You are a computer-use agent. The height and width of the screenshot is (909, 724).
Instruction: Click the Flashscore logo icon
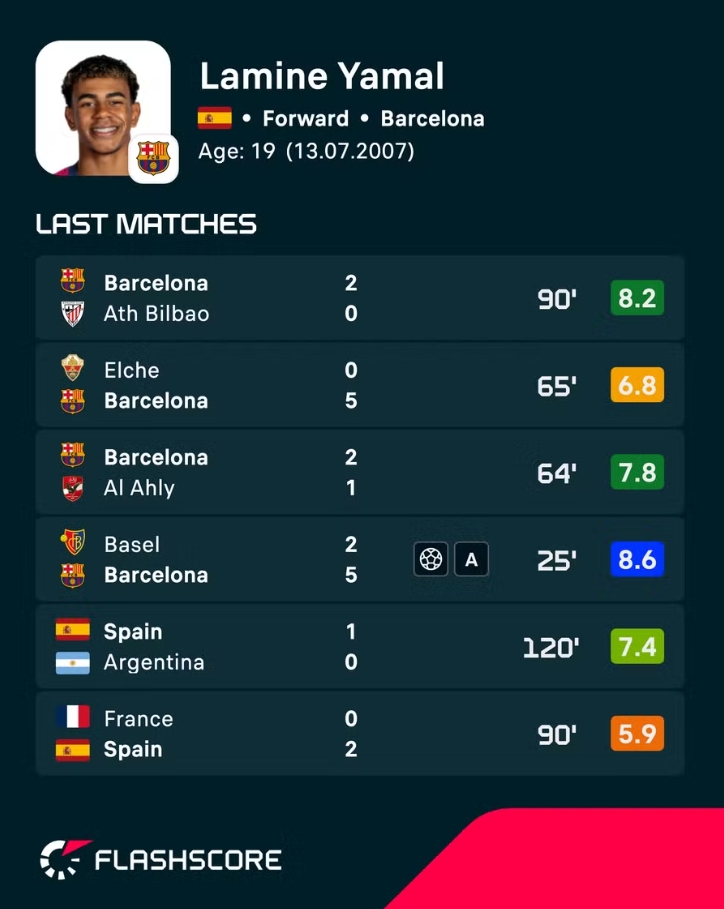[65, 859]
